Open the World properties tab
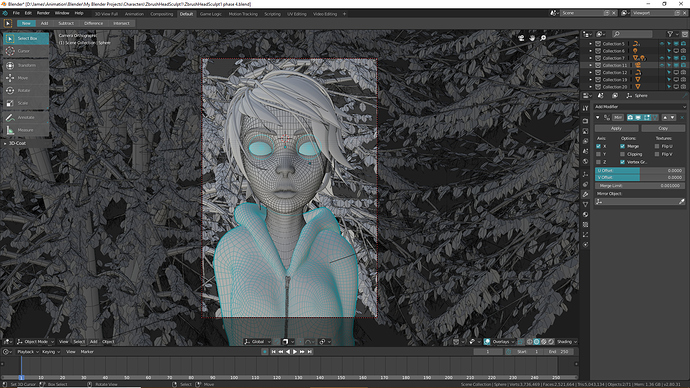 tap(585, 161)
